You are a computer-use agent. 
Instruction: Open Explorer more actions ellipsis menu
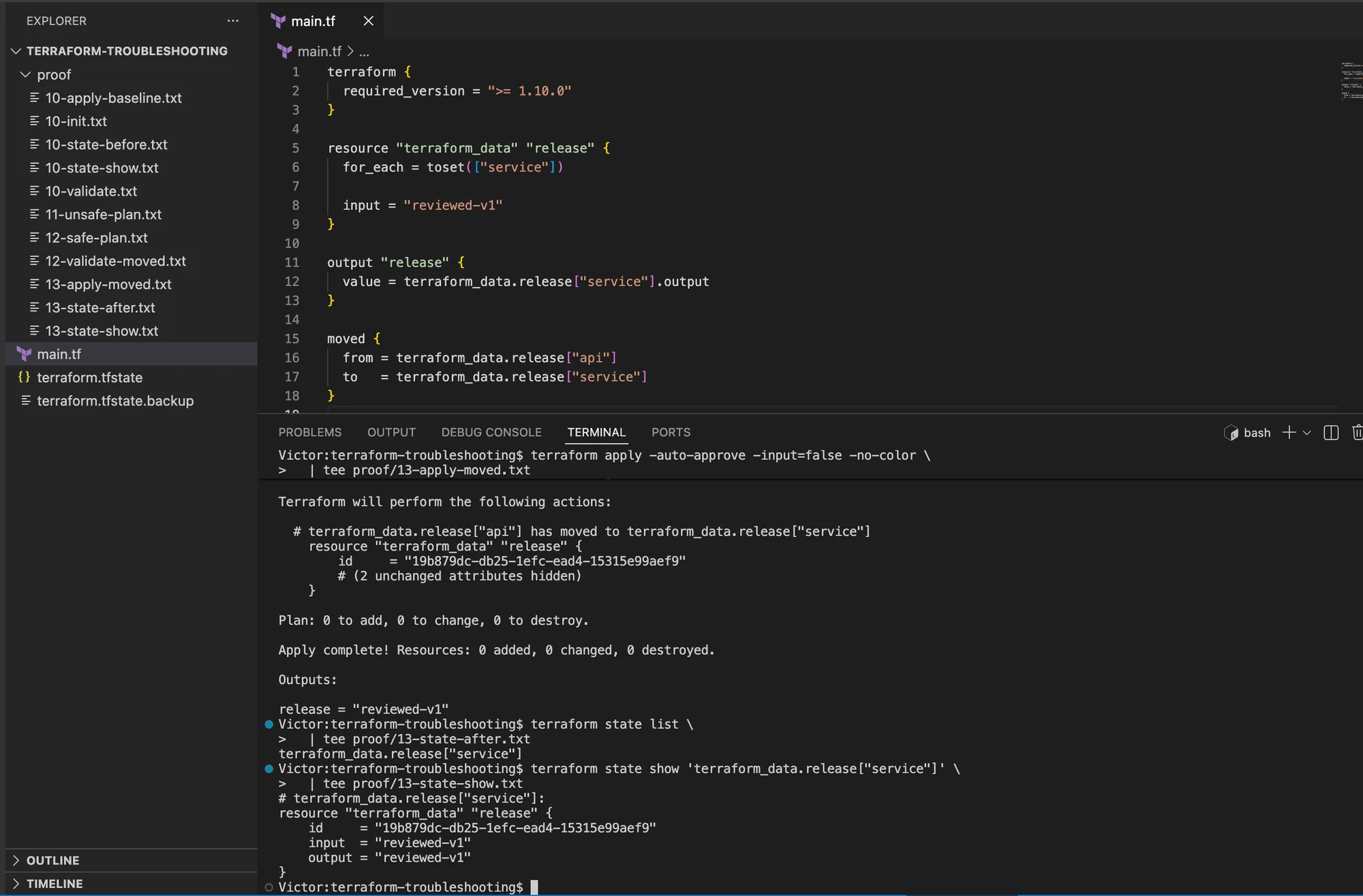(x=233, y=21)
